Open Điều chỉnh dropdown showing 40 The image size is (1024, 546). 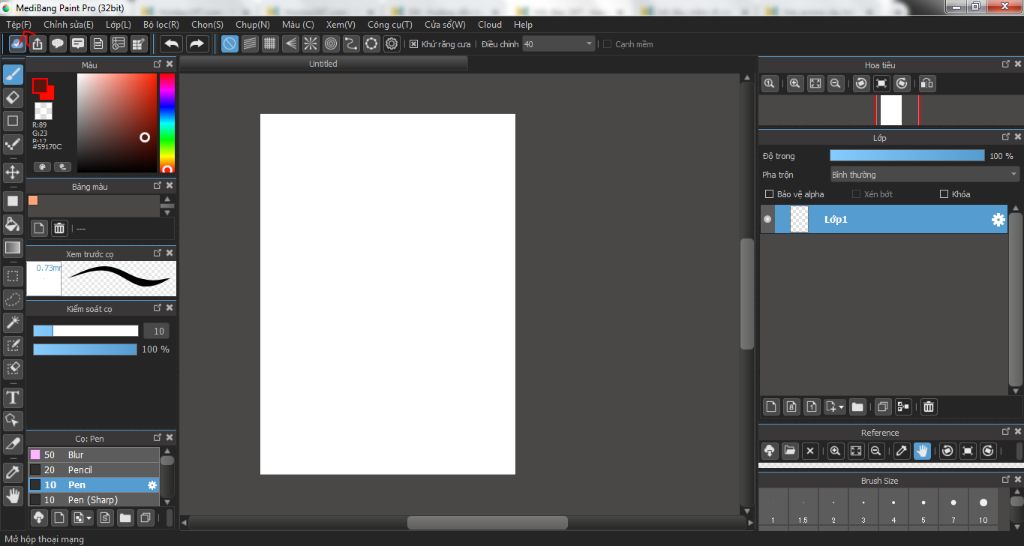point(558,44)
